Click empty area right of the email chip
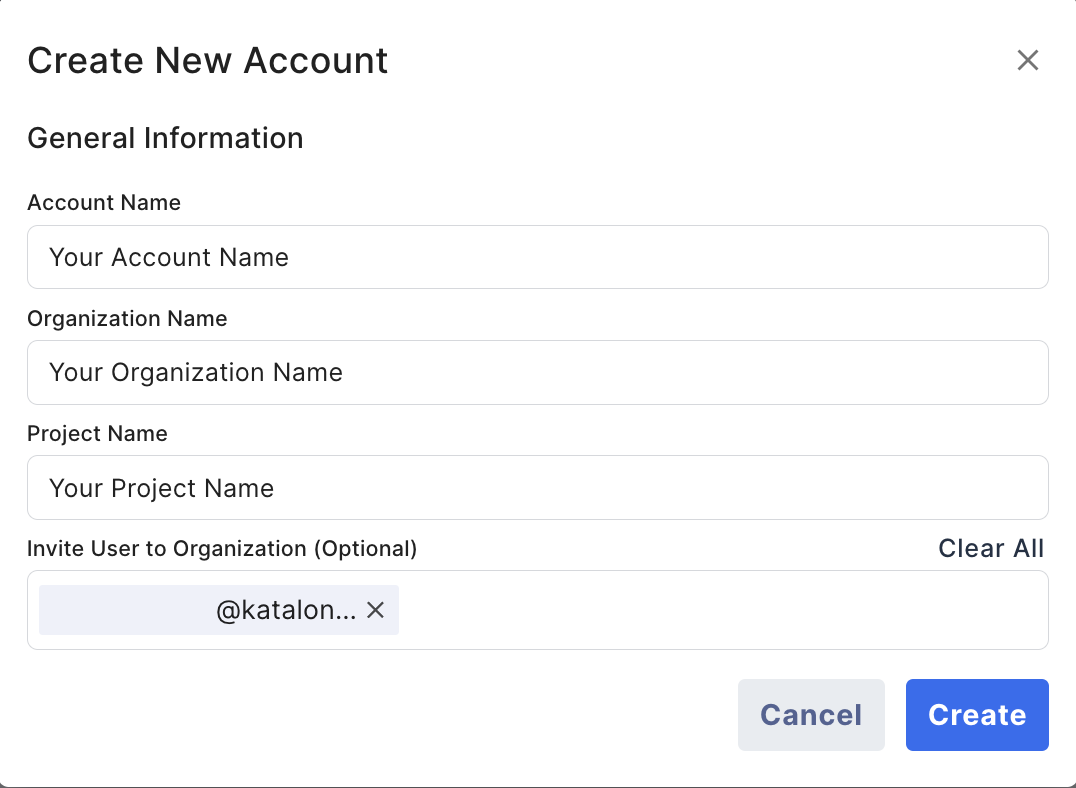This screenshot has height=788, width=1076. tap(720, 610)
